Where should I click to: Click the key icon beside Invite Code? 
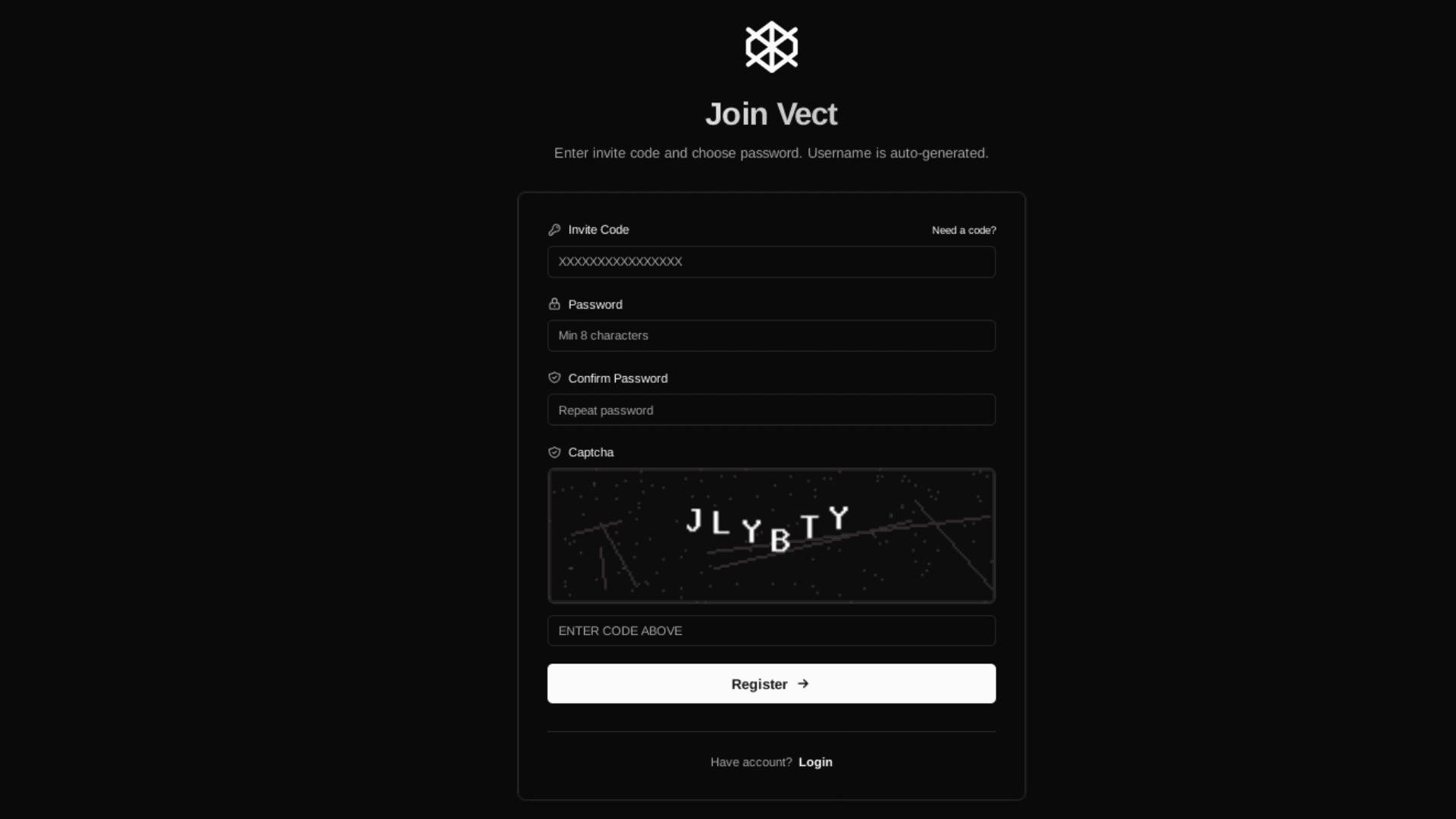554,230
